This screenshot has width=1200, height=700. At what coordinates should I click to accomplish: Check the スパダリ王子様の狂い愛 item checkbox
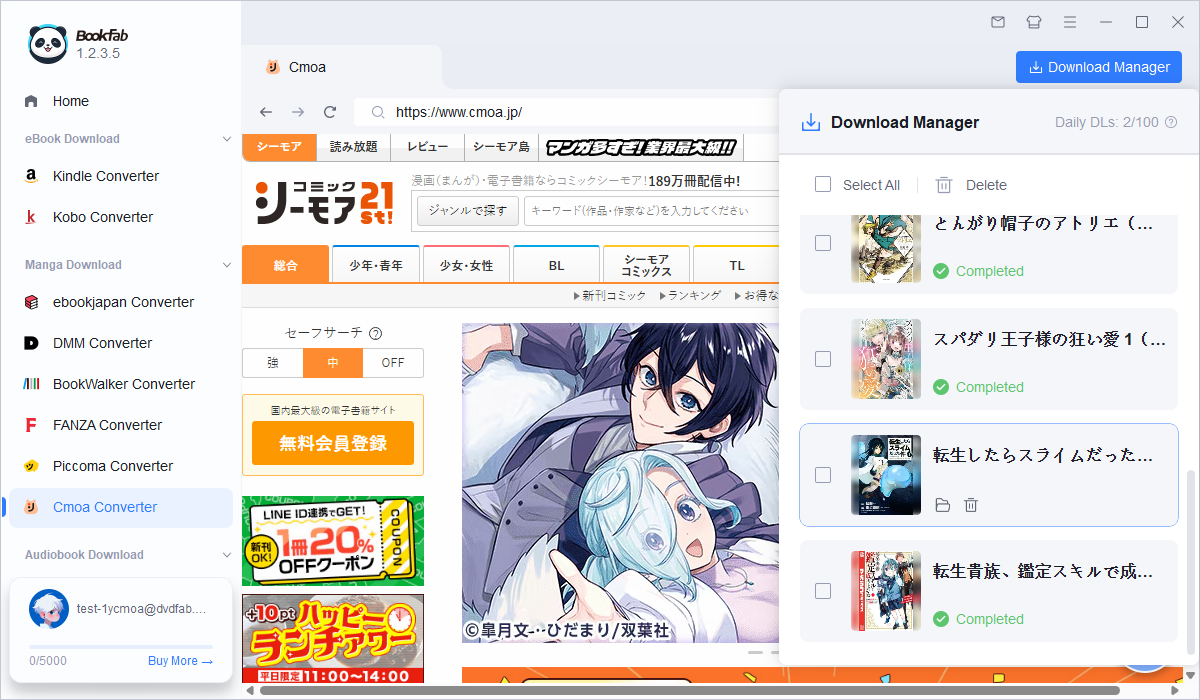[823, 359]
